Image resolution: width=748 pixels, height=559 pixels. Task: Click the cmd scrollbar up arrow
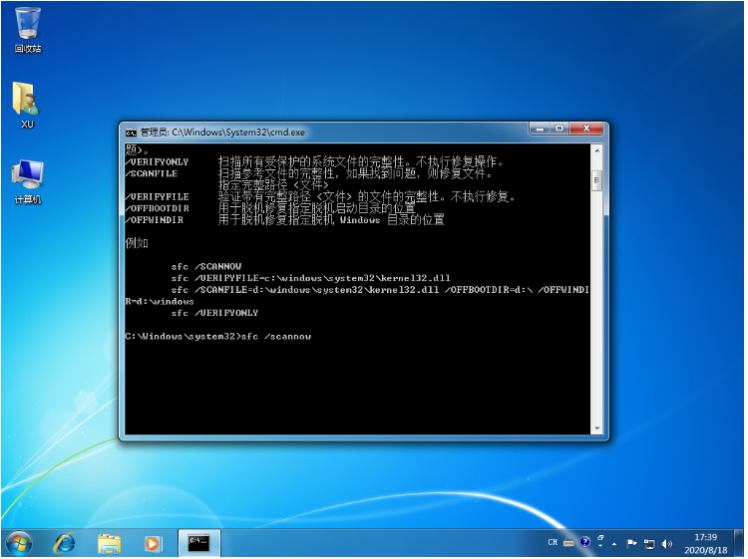pos(597,150)
